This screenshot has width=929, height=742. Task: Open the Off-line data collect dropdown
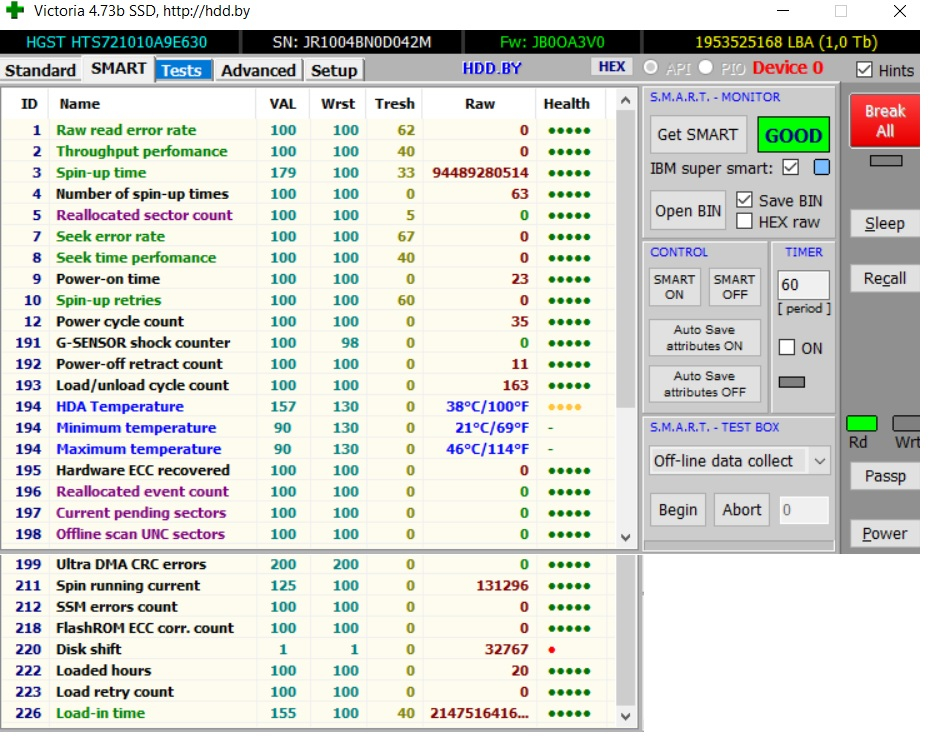[820, 461]
